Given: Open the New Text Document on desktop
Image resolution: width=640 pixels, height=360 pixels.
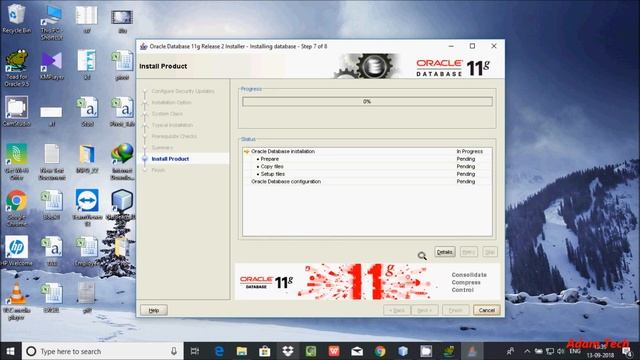Looking at the screenshot, I should [52, 162].
